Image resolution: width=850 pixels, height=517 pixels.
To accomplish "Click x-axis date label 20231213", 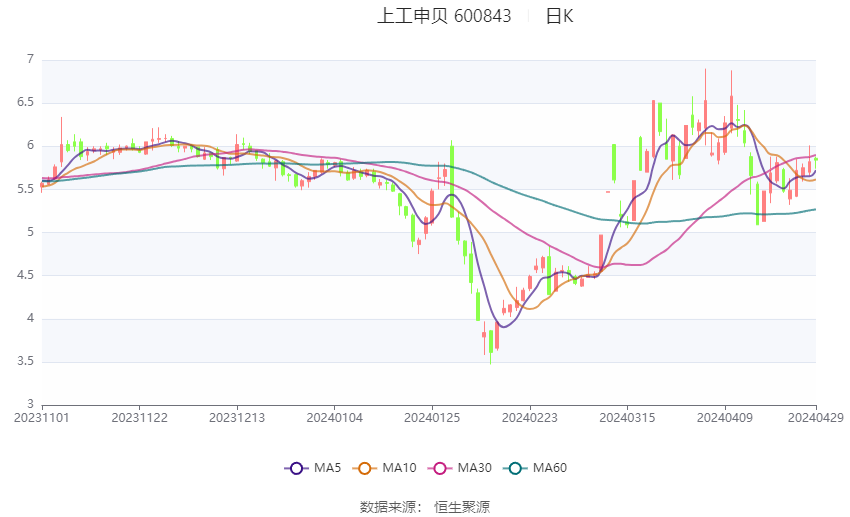I will click(x=237, y=418).
